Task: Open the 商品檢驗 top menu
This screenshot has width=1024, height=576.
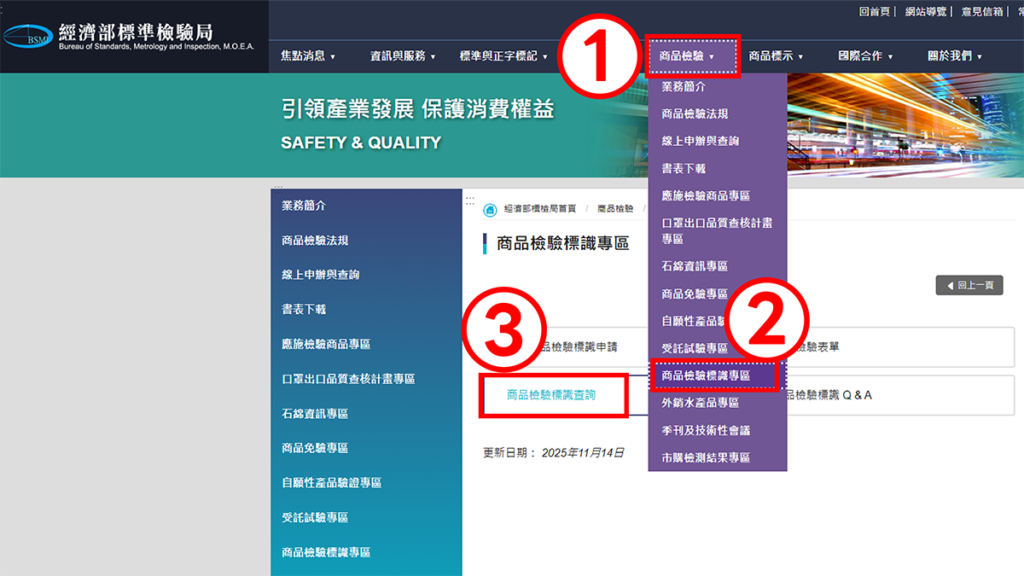Action: (692, 56)
